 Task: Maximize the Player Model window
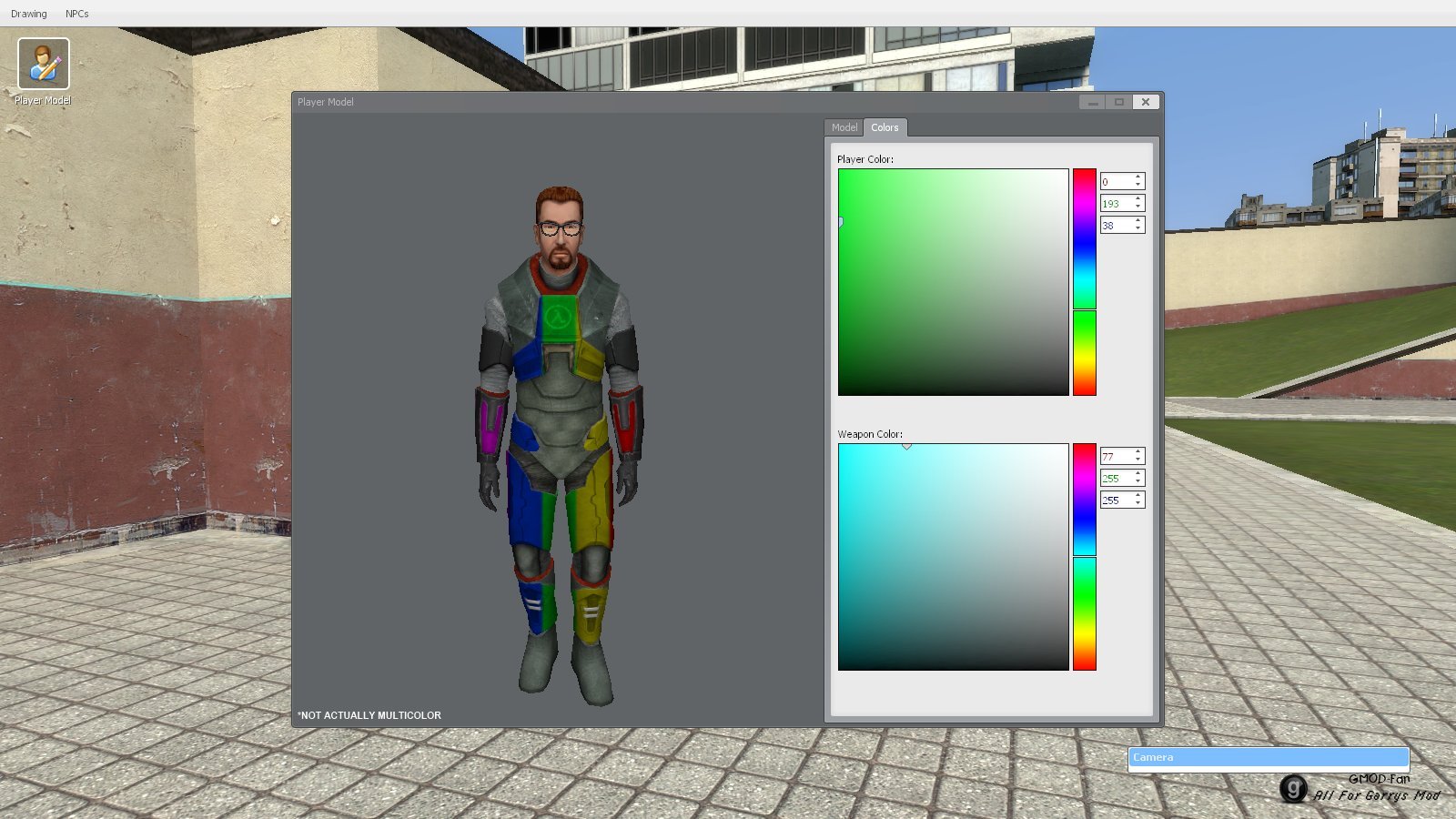[x=1119, y=102]
